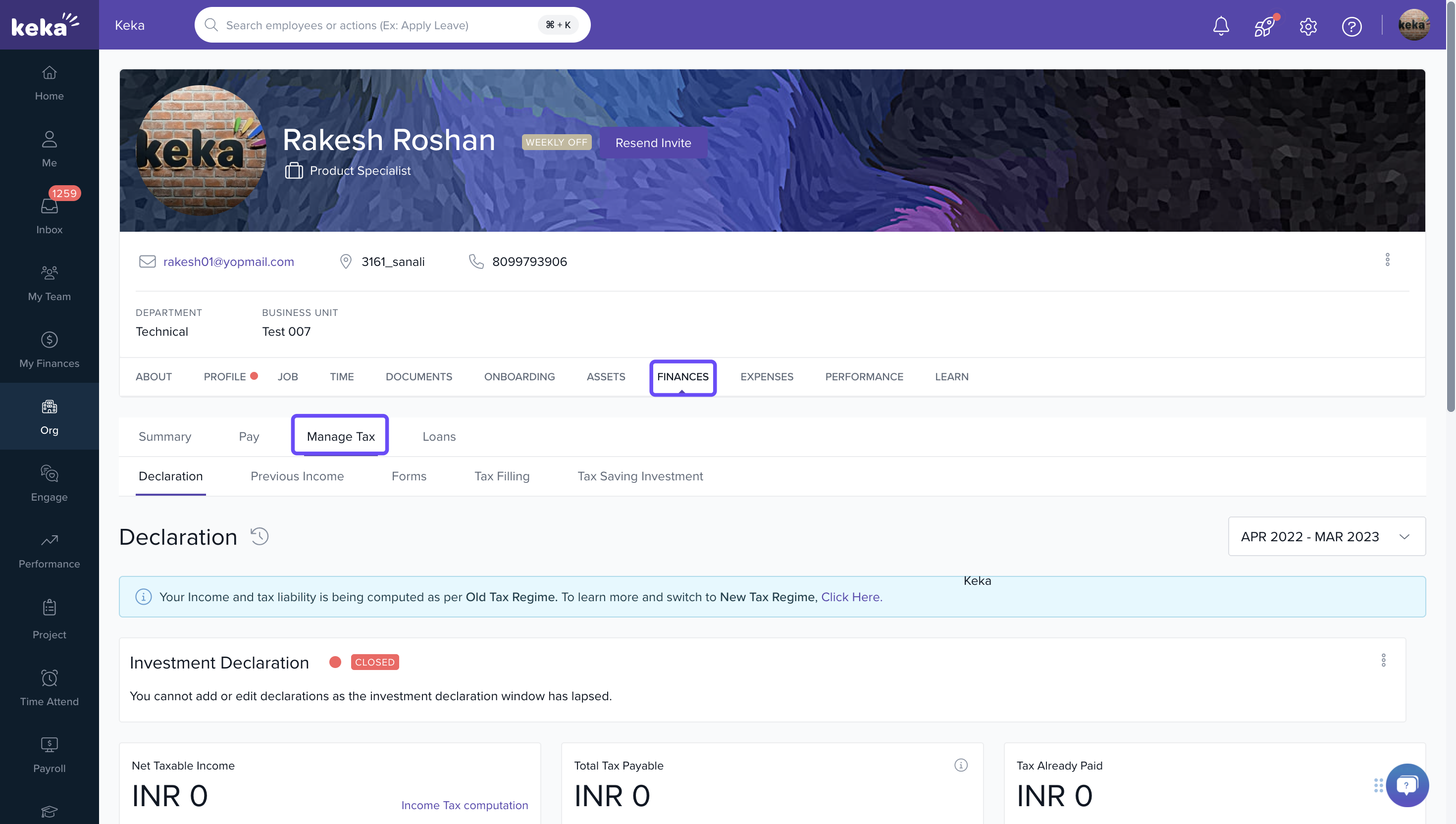The height and width of the screenshot is (824, 1456).
Task: Go to Payroll in sidebar
Action: [49, 755]
